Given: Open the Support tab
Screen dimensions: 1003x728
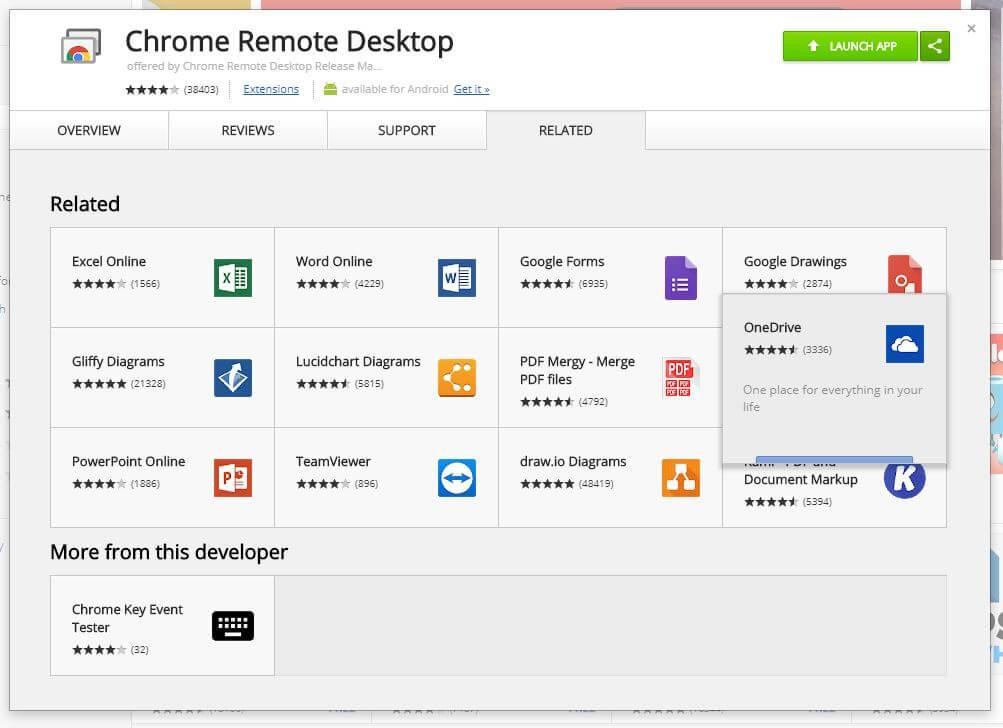Looking at the screenshot, I should [407, 131].
